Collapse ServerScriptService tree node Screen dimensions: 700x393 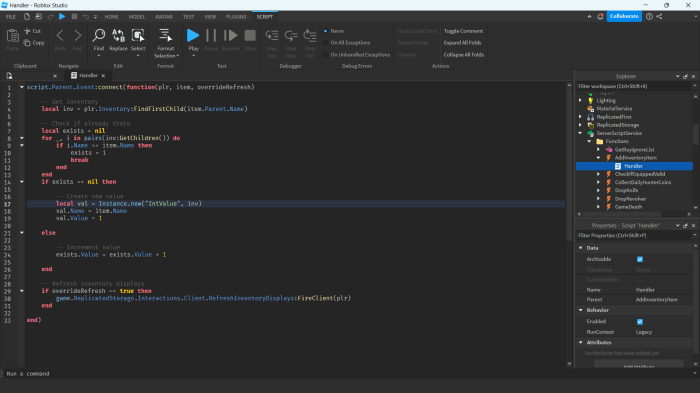(x=580, y=133)
